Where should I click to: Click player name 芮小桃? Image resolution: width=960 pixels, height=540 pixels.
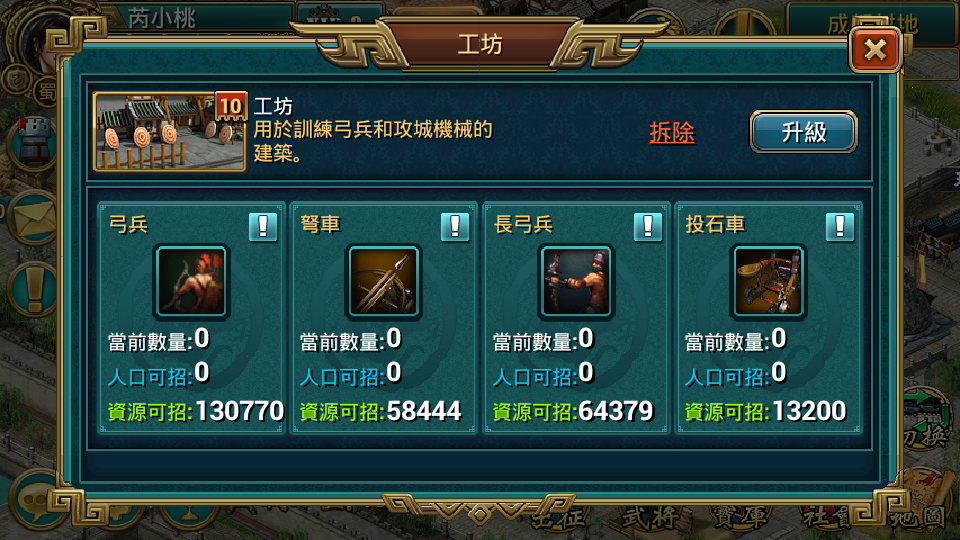point(162,18)
